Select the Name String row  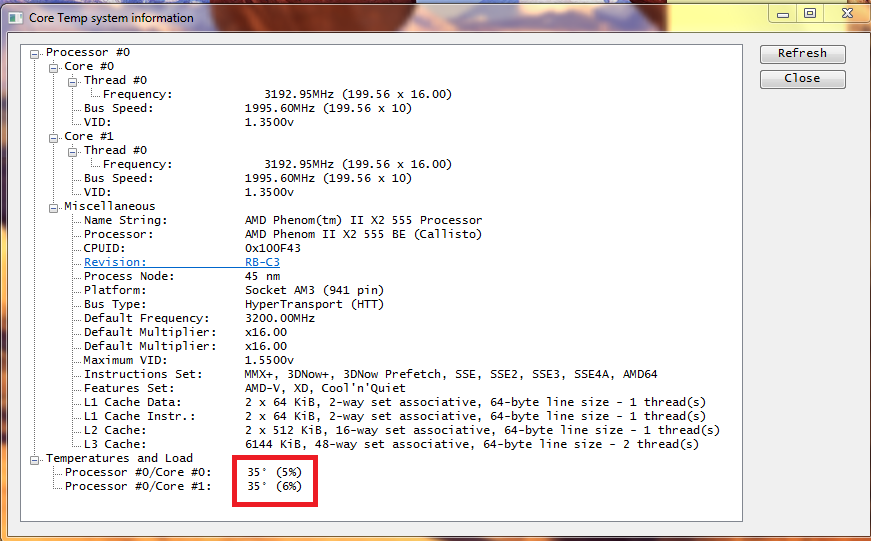[x=283, y=221]
